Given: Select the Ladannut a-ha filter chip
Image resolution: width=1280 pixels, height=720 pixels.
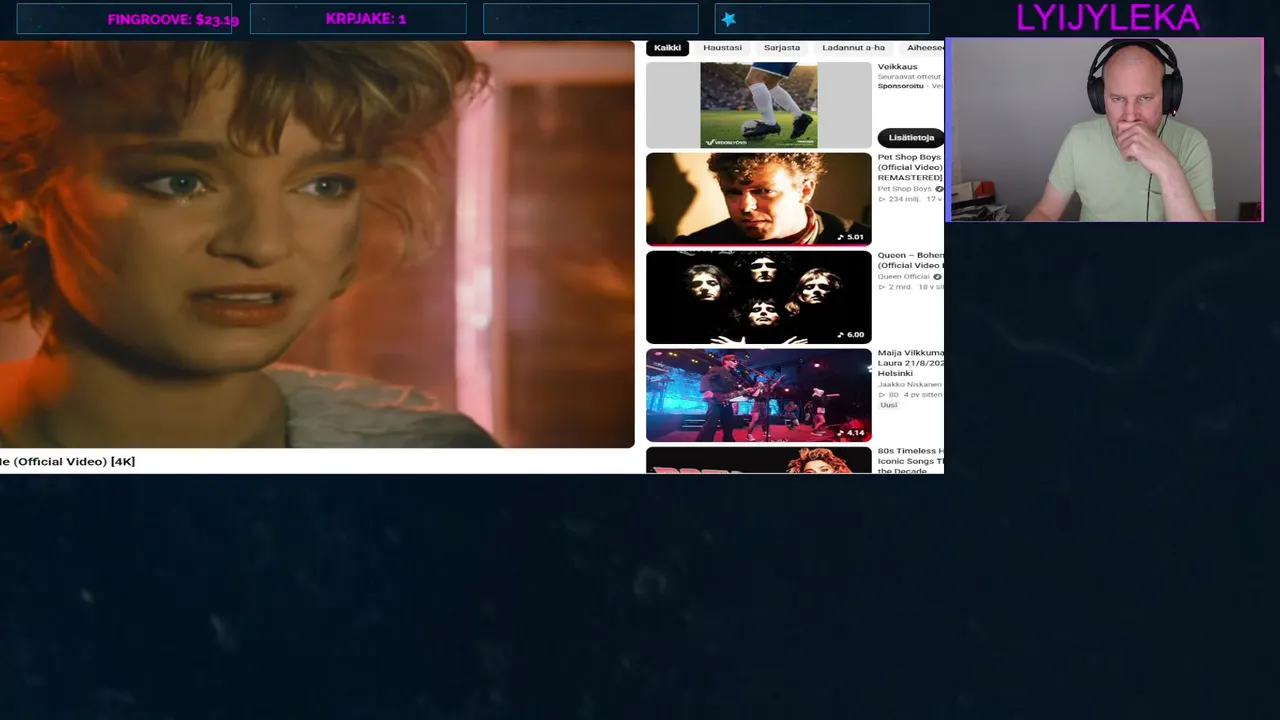Looking at the screenshot, I should pos(853,48).
